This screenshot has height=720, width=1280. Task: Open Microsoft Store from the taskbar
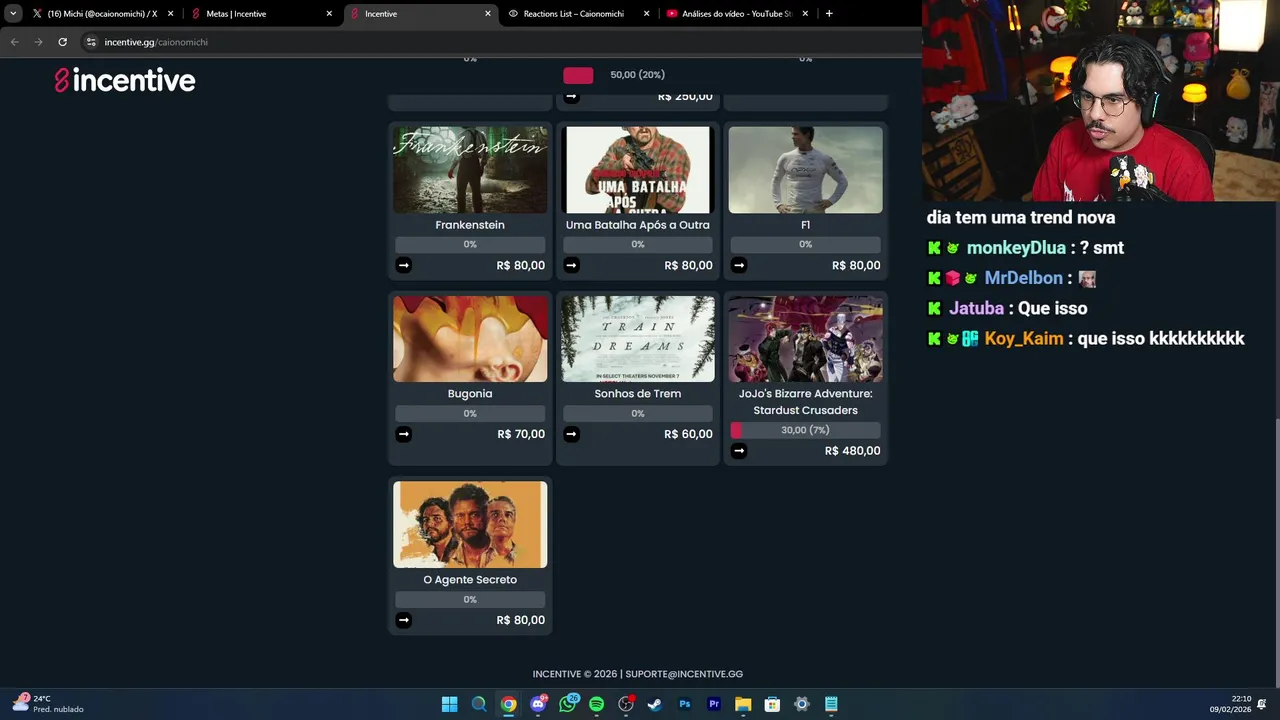772,704
